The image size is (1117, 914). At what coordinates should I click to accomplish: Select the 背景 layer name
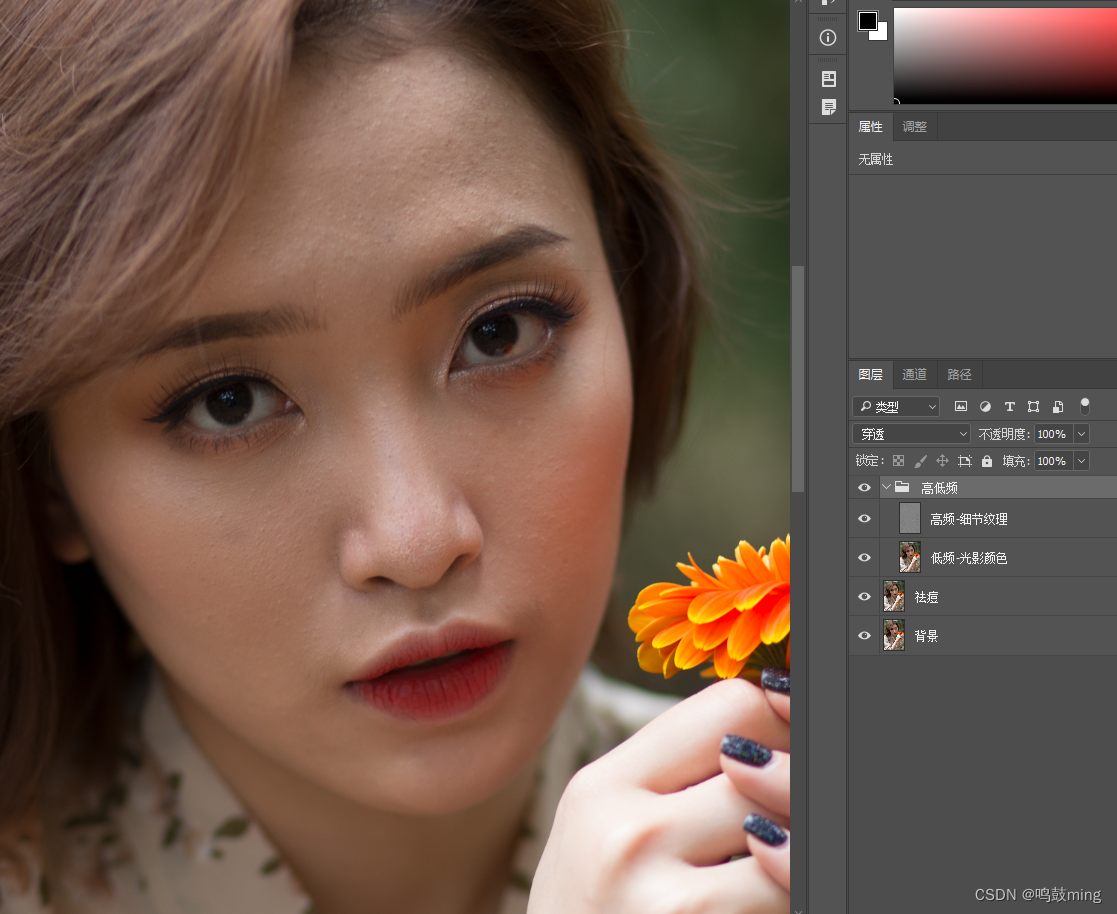926,635
